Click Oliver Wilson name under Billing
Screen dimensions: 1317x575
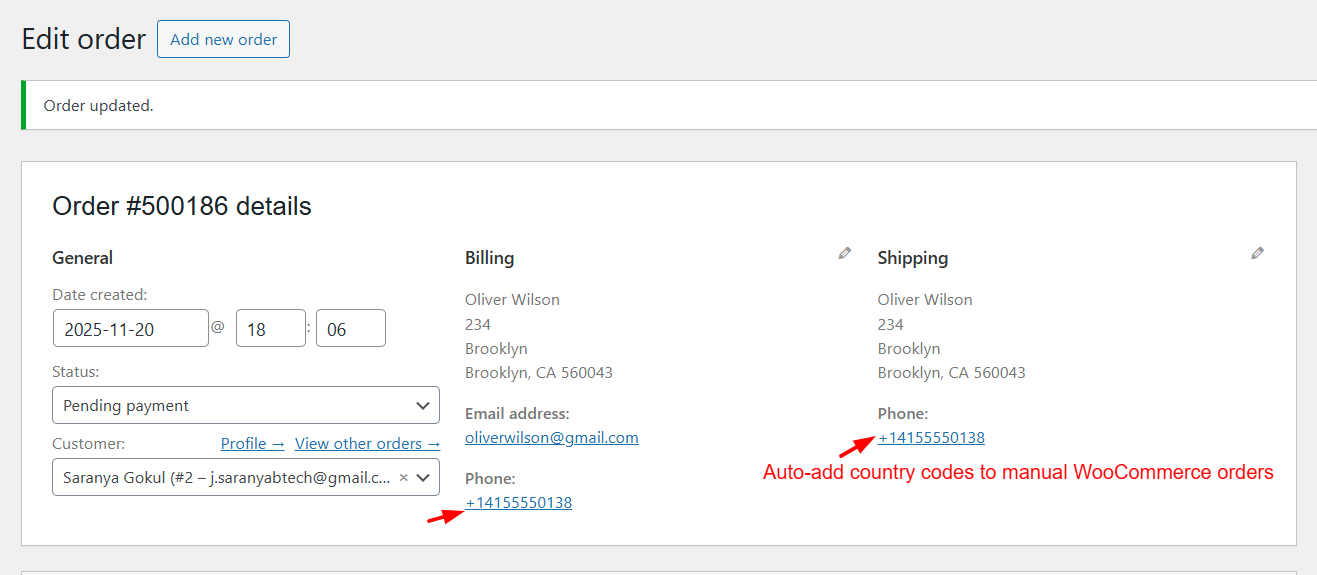(x=512, y=300)
